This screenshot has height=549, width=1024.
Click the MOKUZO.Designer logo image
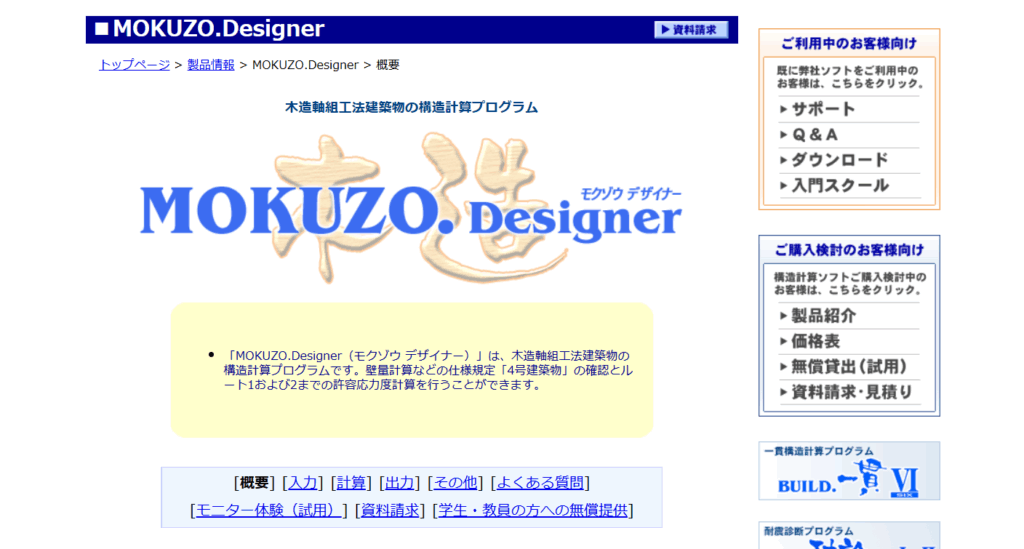click(x=411, y=208)
